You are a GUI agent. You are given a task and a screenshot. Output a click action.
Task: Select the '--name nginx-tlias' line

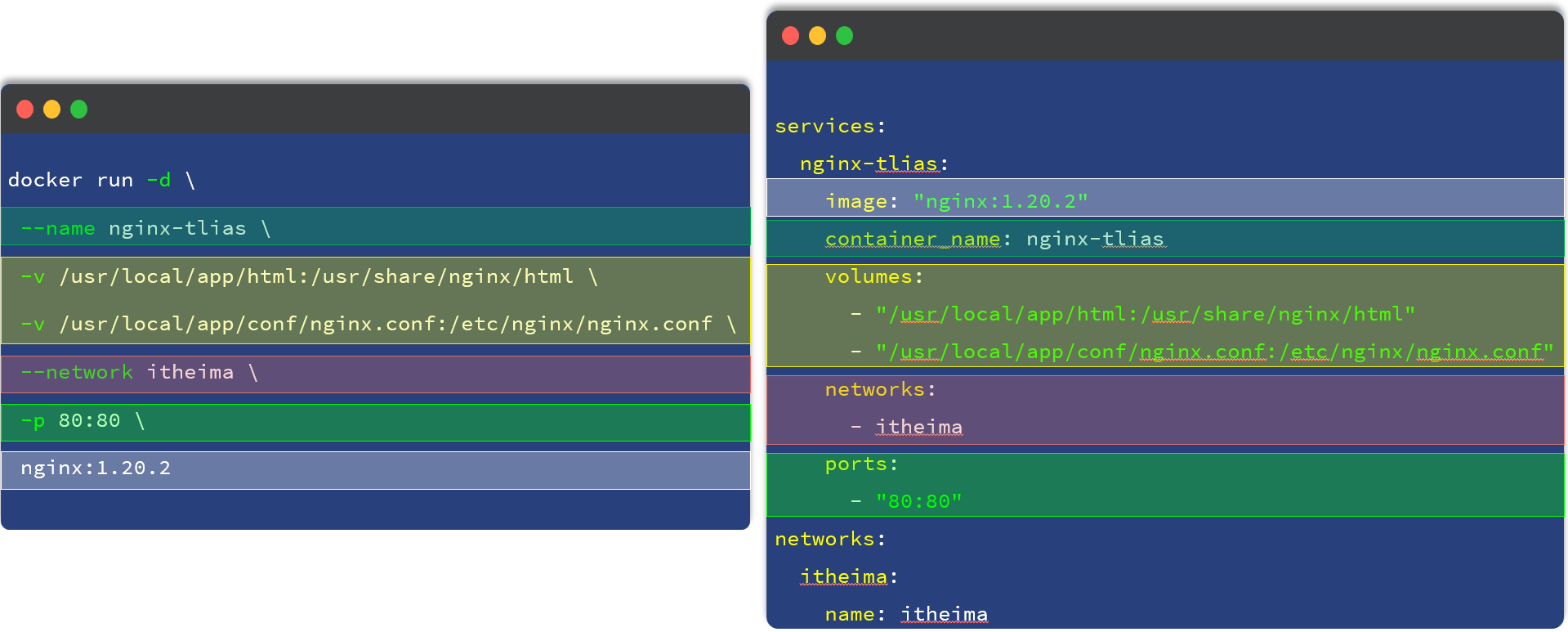pos(376,226)
